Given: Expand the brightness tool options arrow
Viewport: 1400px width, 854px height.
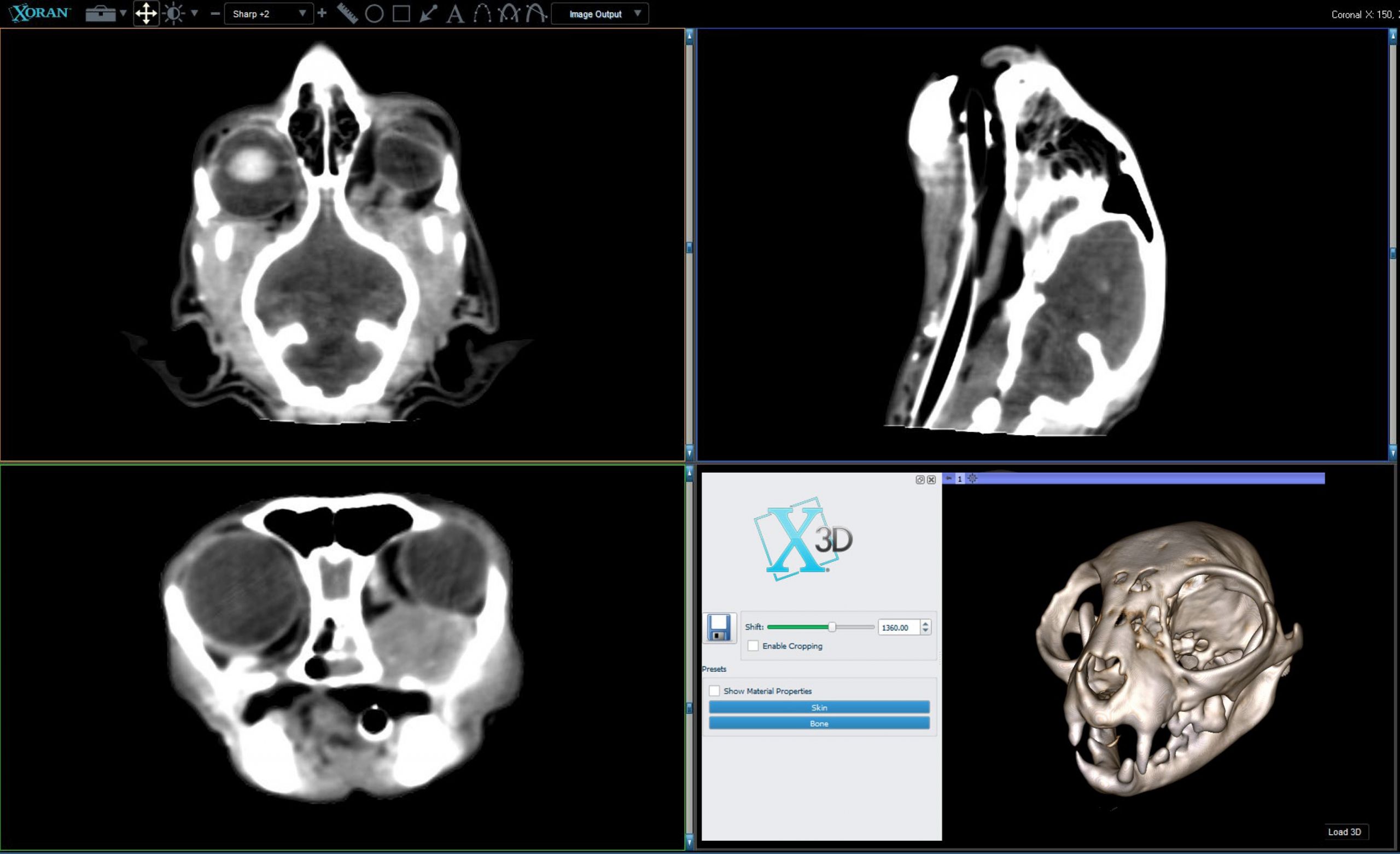Looking at the screenshot, I should click(x=194, y=14).
